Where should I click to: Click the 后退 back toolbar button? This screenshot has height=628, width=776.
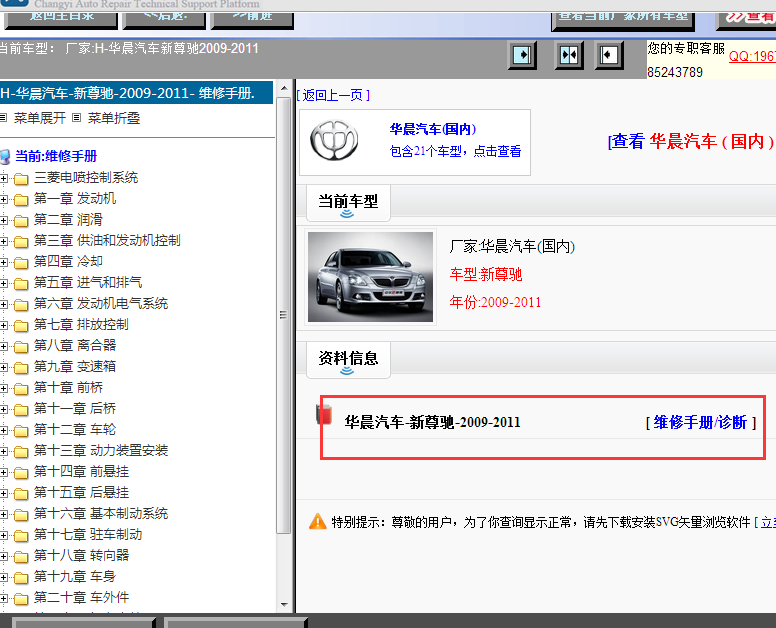164,20
